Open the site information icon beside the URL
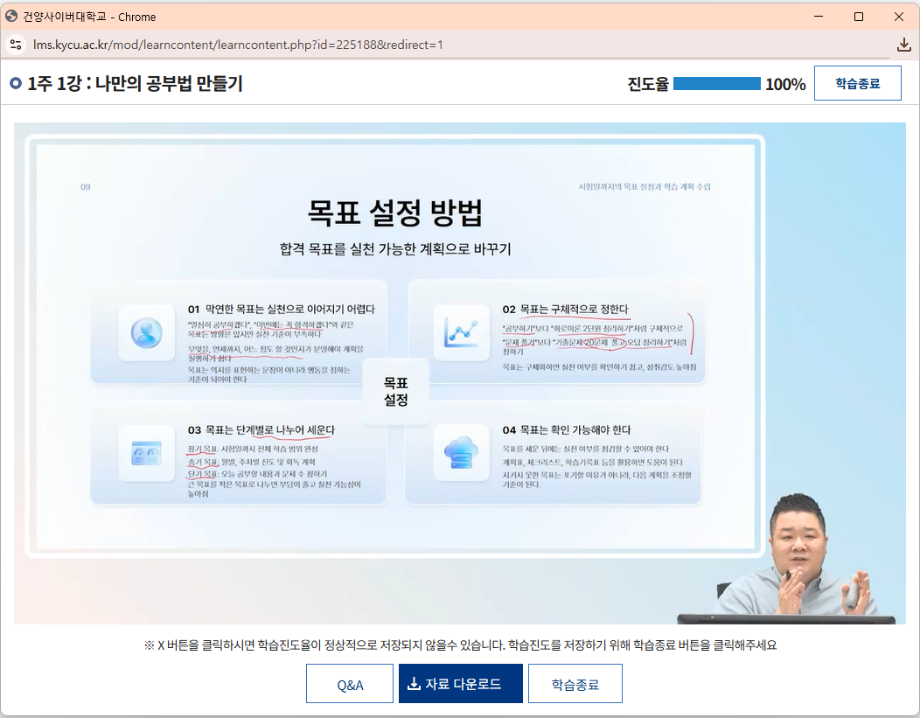Viewport: 920px width, 718px height. pyautogui.click(x=16, y=45)
